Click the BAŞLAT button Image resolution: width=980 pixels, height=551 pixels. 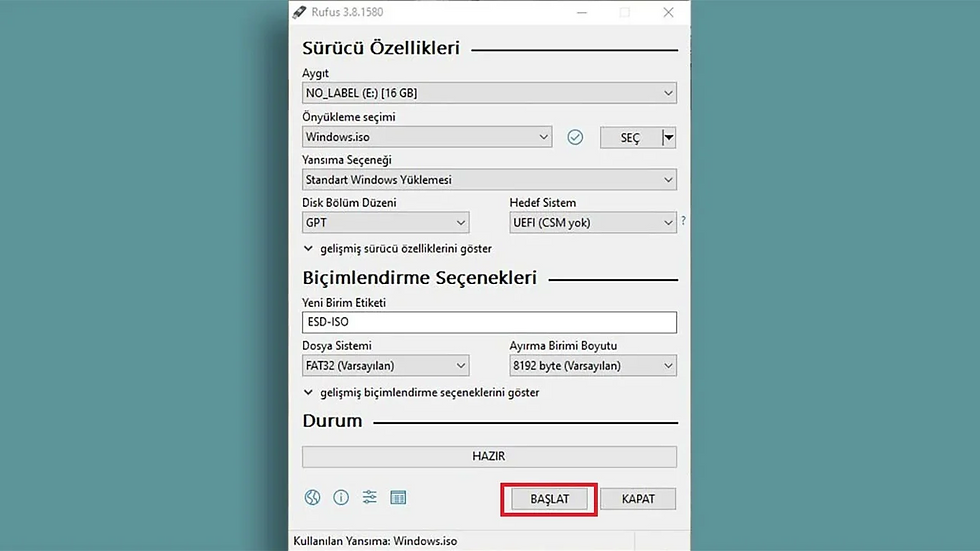pyautogui.click(x=549, y=499)
